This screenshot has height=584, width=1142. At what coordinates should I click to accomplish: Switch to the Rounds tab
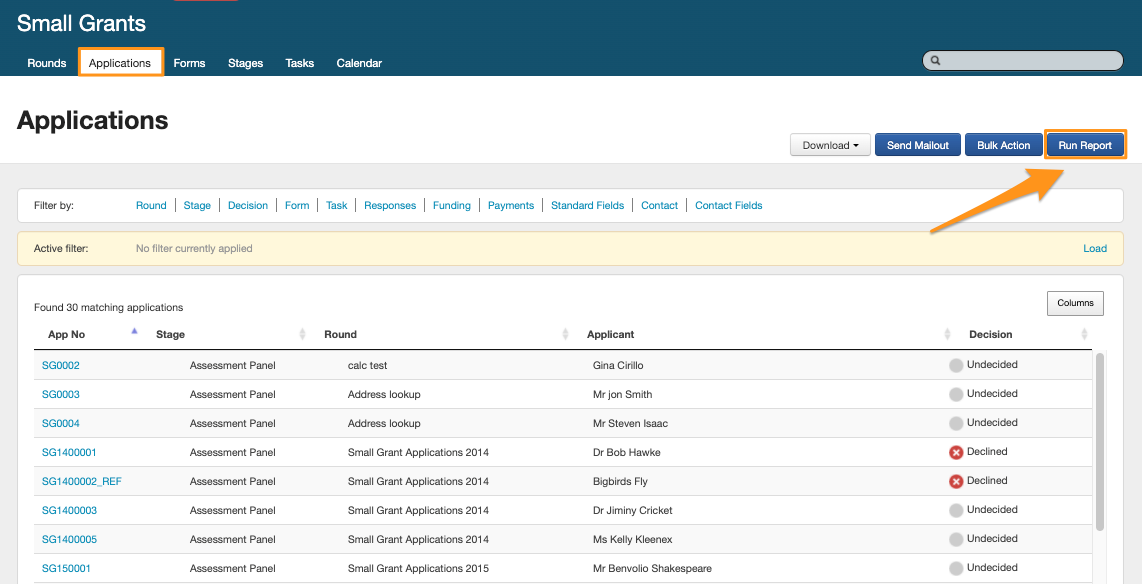click(47, 63)
